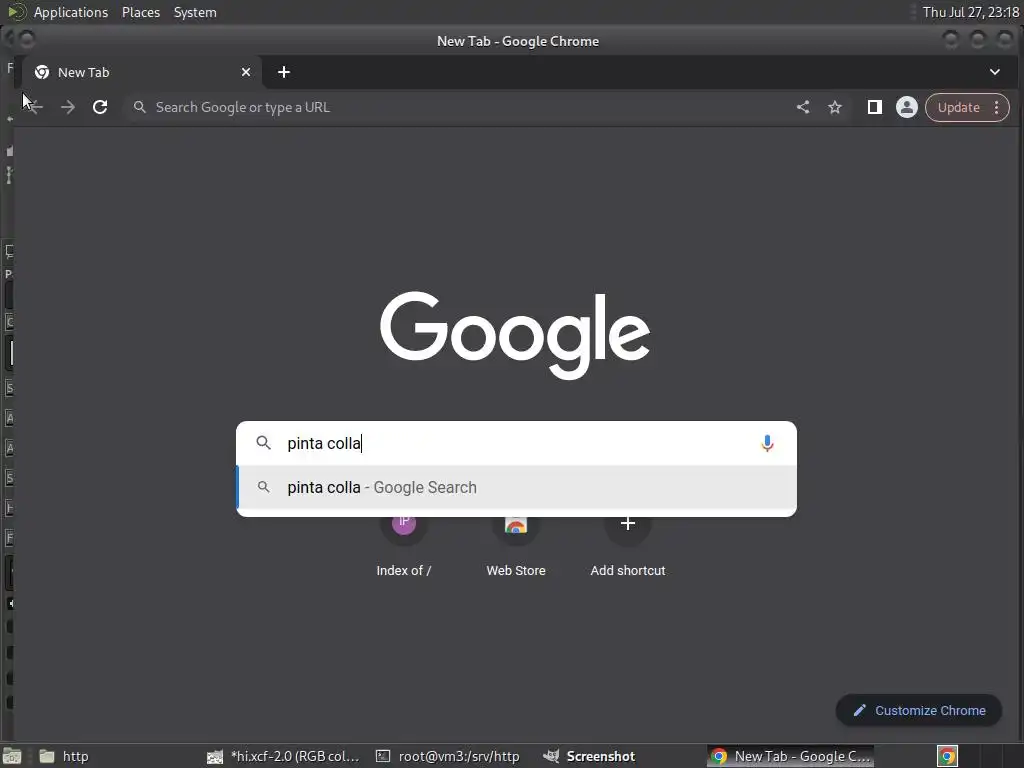Image resolution: width=1024 pixels, height=768 pixels.
Task: Share this page via the share icon
Action: [x=803, y=107]
